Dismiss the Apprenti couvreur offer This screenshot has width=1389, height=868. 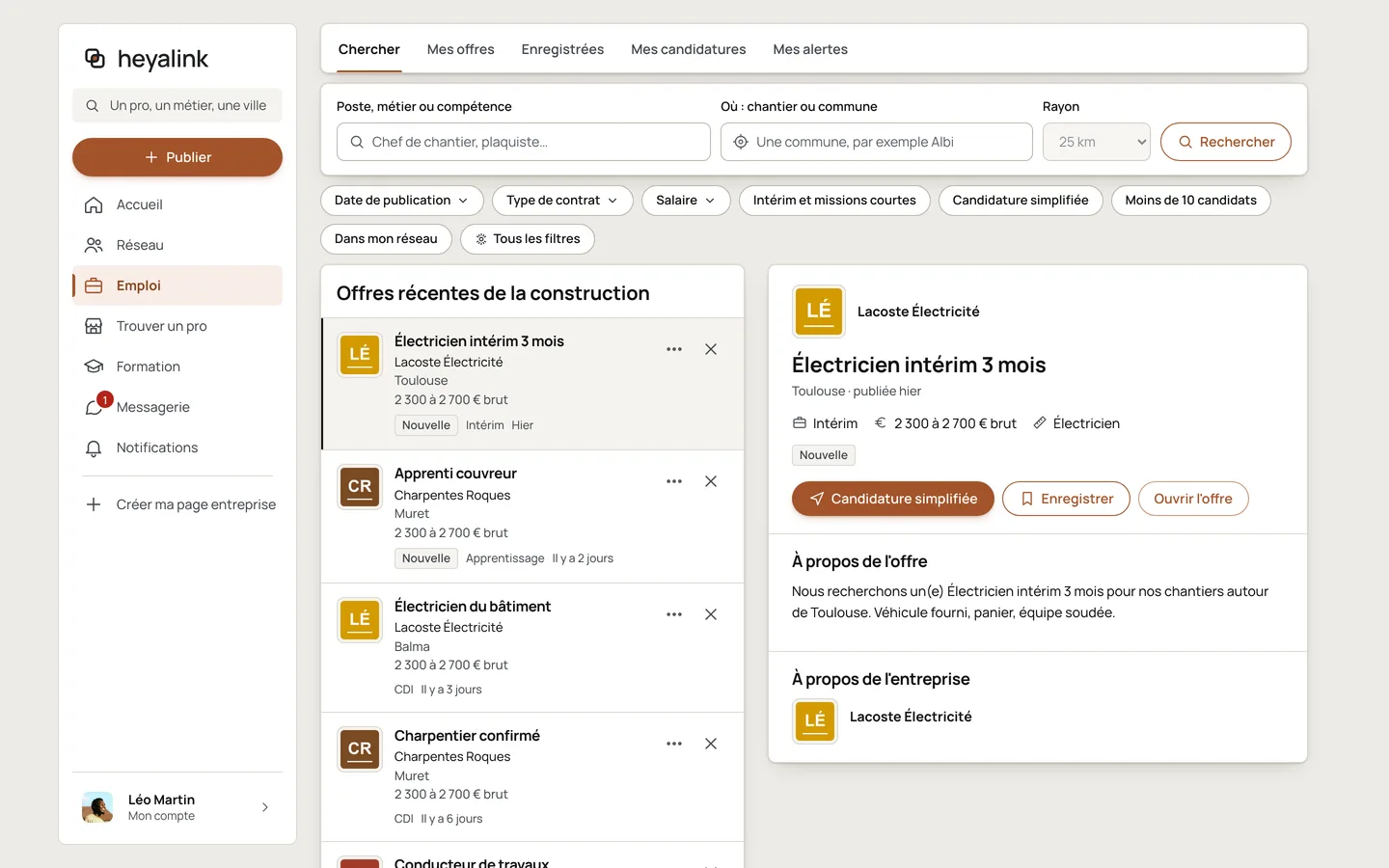(x=711, y=481)
